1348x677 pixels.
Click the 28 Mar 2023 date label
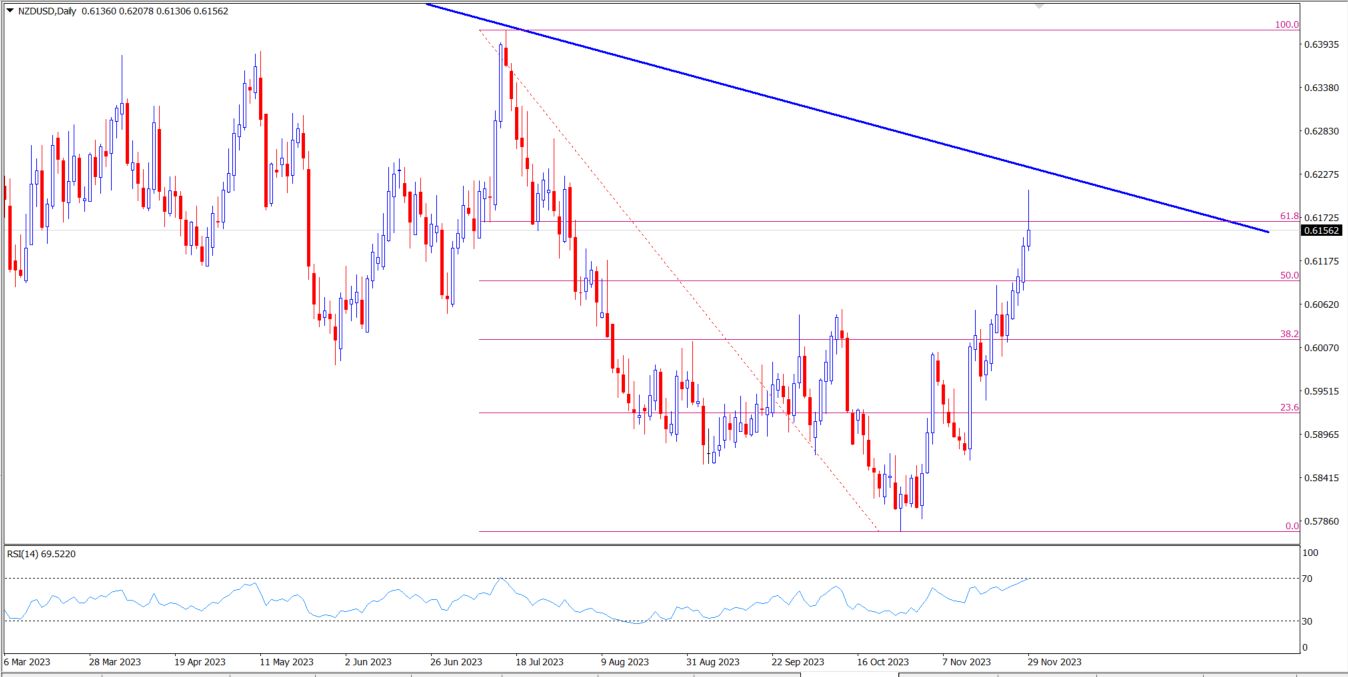click(x=114, y=662)
